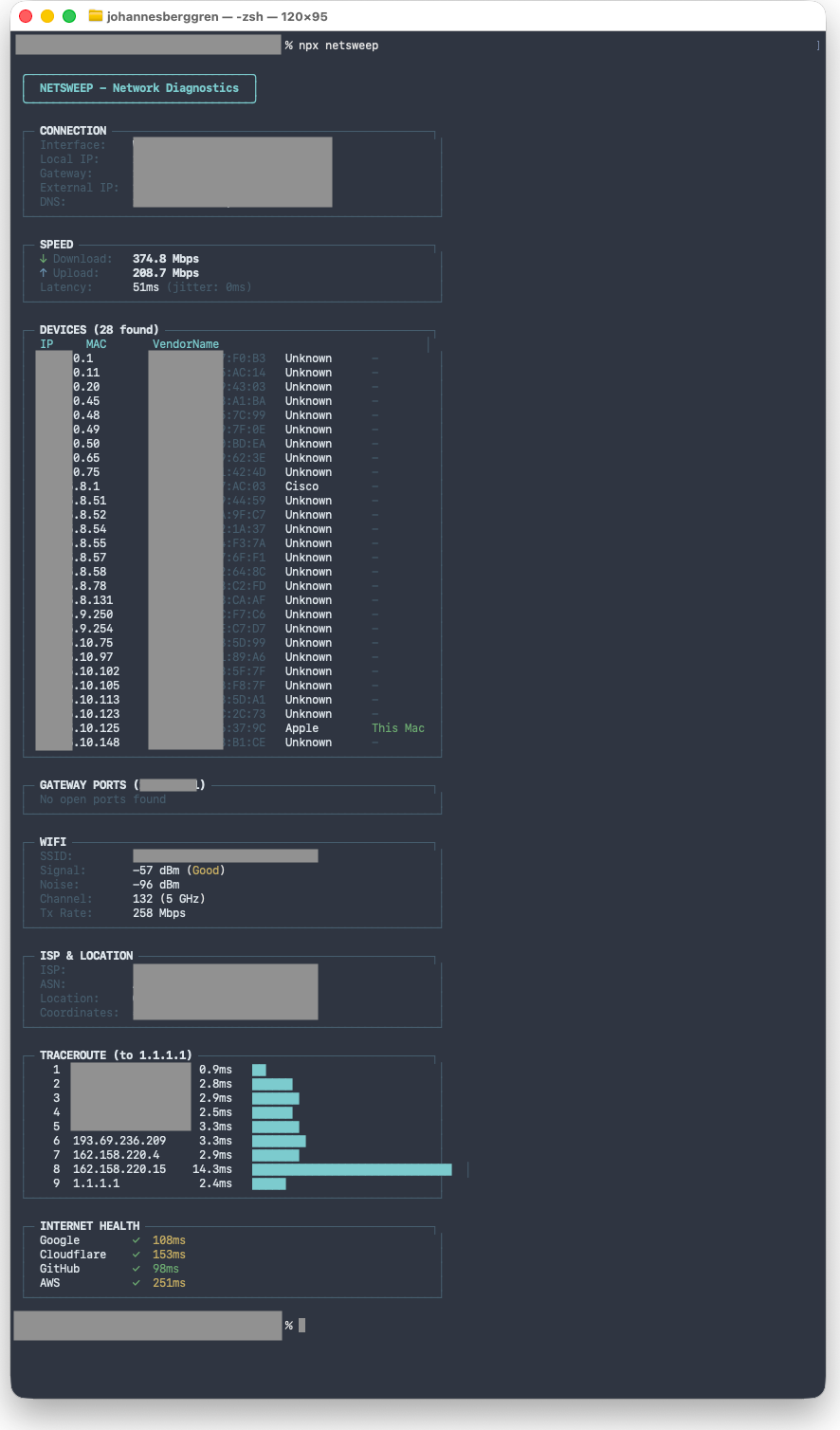Click the upload up-arrow icon
Viewport: 840px width, 1430px height.
[x=44, y=273]
